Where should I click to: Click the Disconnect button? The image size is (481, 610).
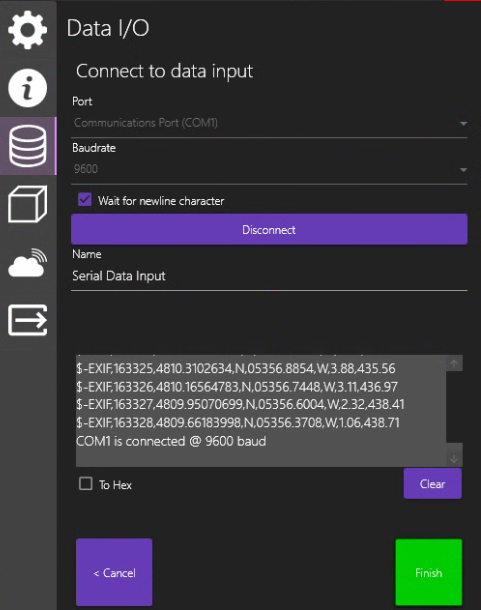(269, 230)
